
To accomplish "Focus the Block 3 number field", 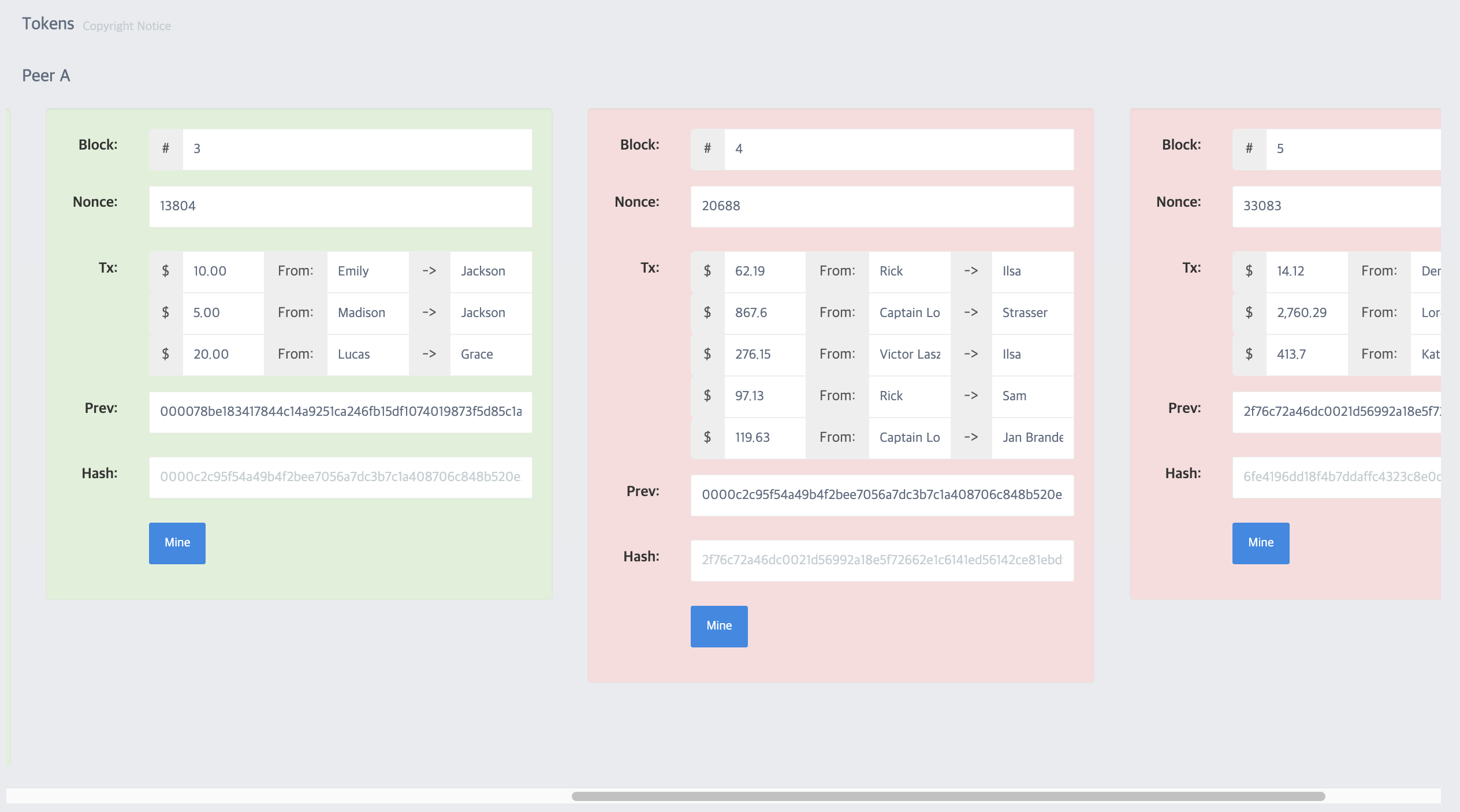I will point(356,149).
